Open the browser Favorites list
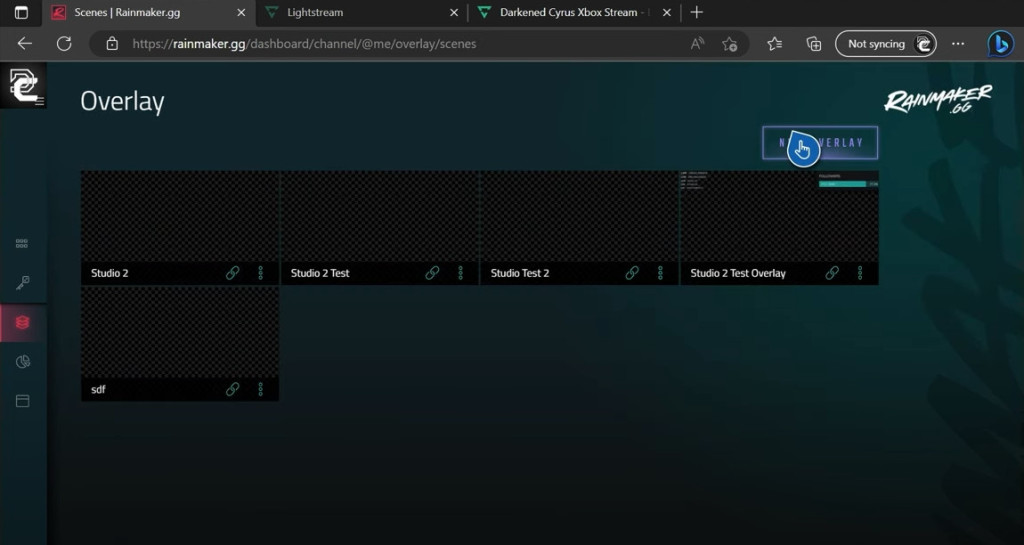This screenshot has height=545, width=1024. [775, 44]
